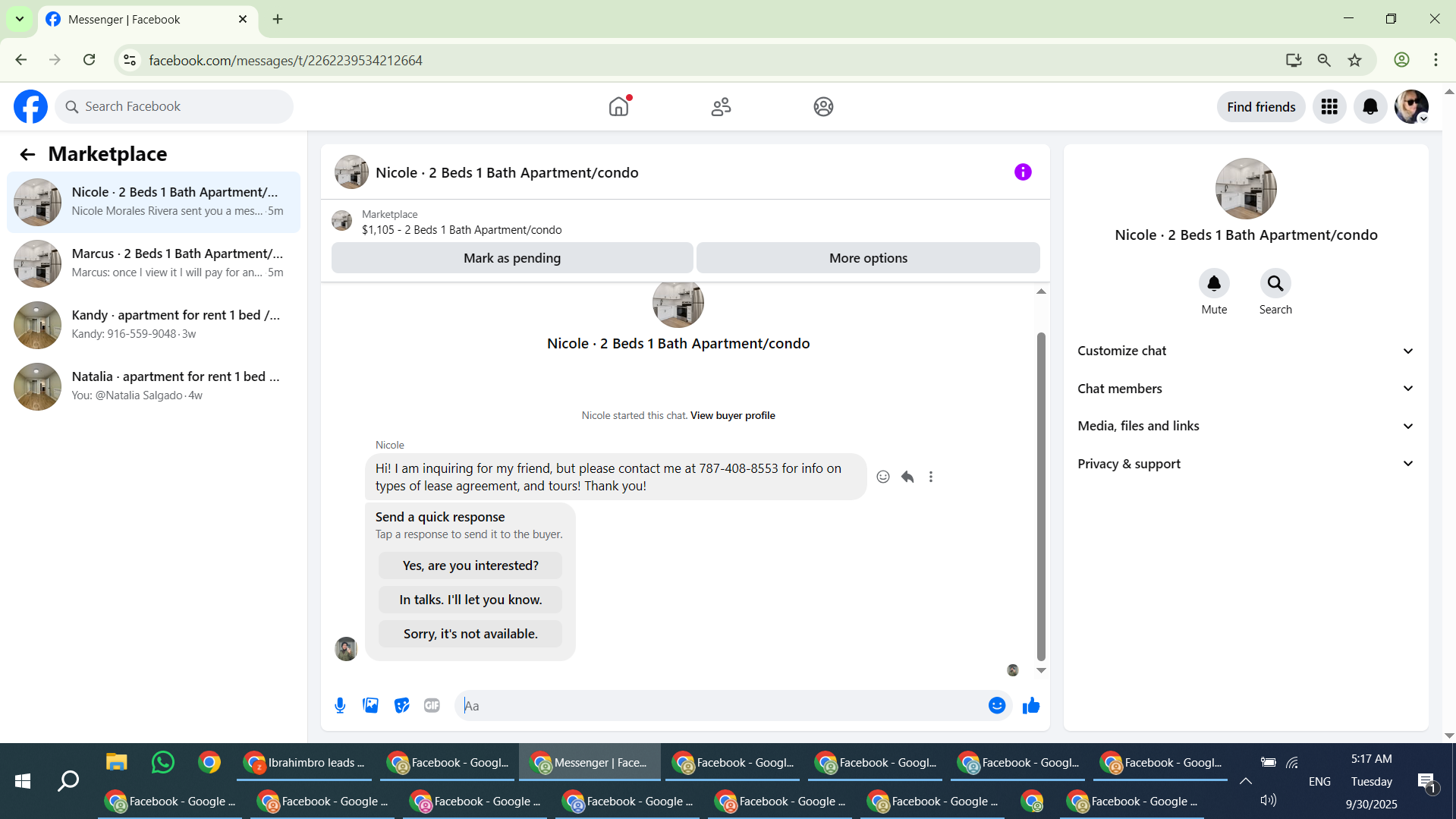Screen dimensions: 1456x819
Task: Open the new browser tab button
Action: tap(278, 19)
